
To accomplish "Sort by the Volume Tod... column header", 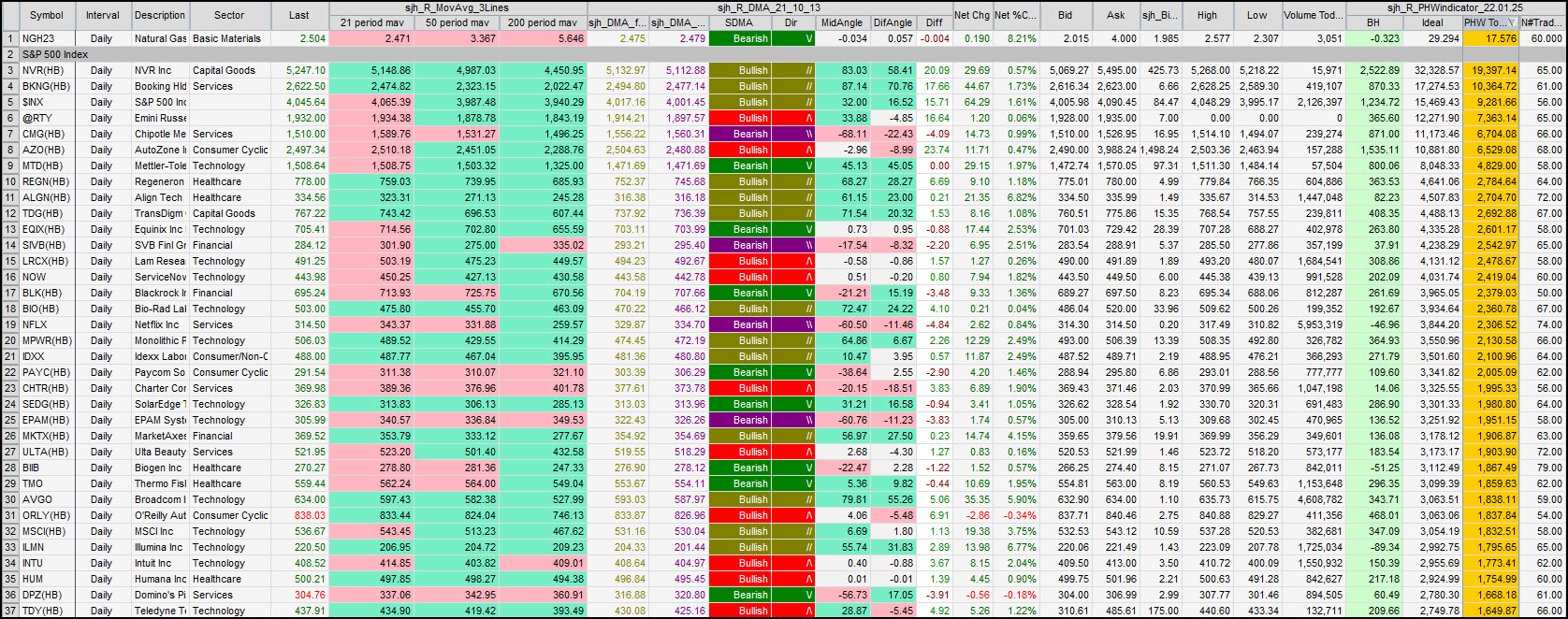I will coord(1314,15).
